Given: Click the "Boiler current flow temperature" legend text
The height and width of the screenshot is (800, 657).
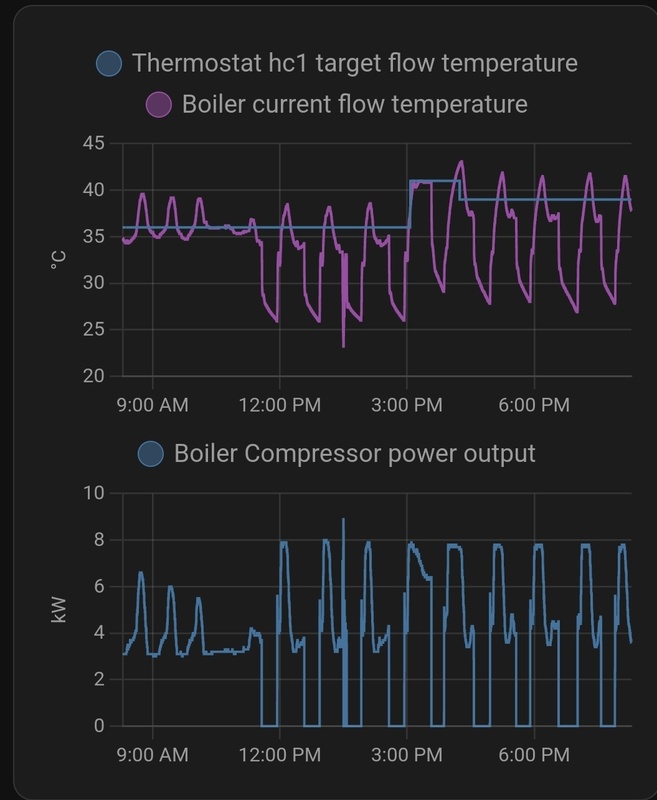Looking at the screenshot, I should point(354,104).
